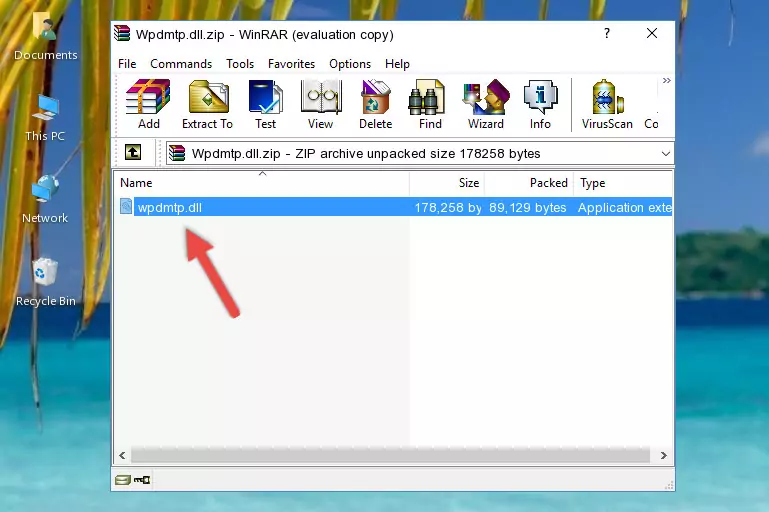Open the Find binoculars tool

[430, 104]
